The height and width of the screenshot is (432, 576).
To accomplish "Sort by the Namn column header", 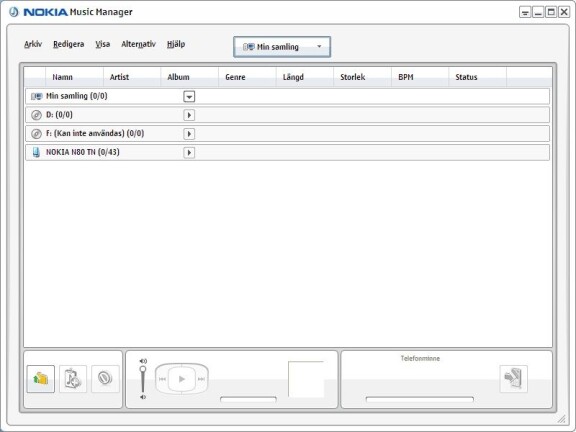I will click(74, 77).
